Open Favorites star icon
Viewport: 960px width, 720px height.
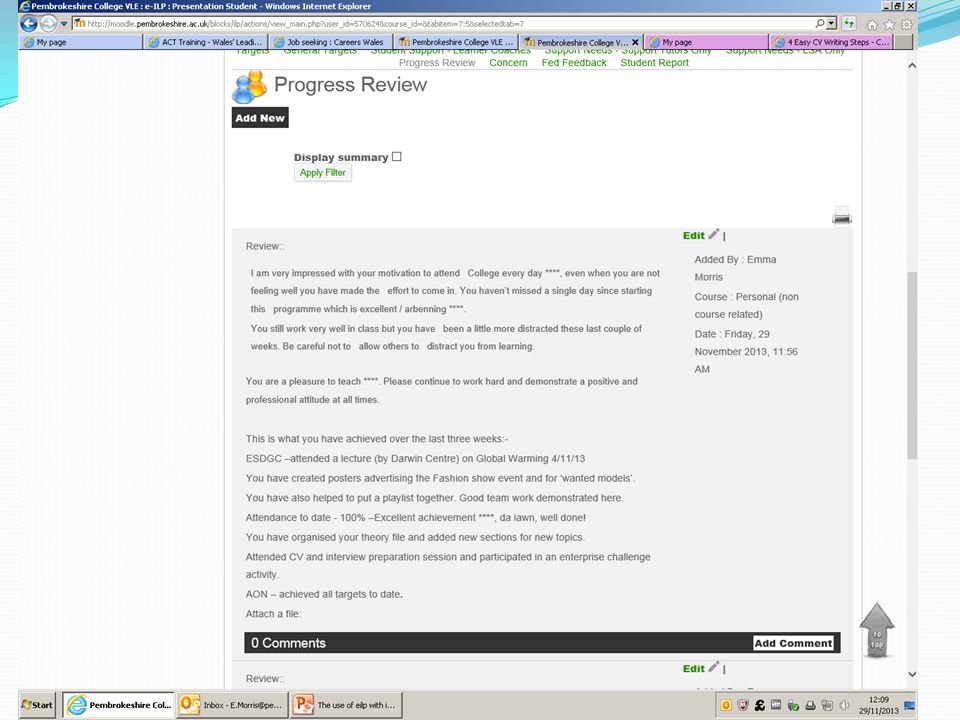tap(890, 24)
